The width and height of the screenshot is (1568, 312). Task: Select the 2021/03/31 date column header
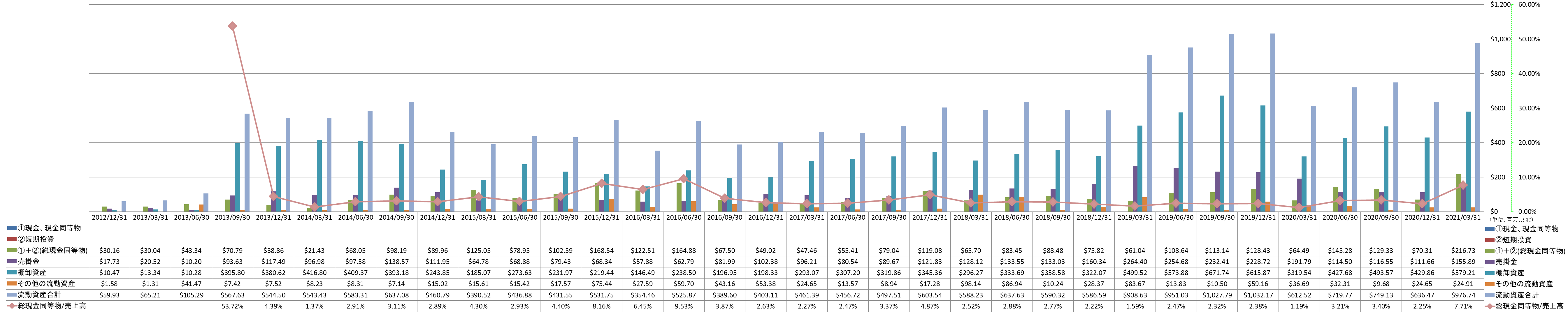coord(1464,217)
